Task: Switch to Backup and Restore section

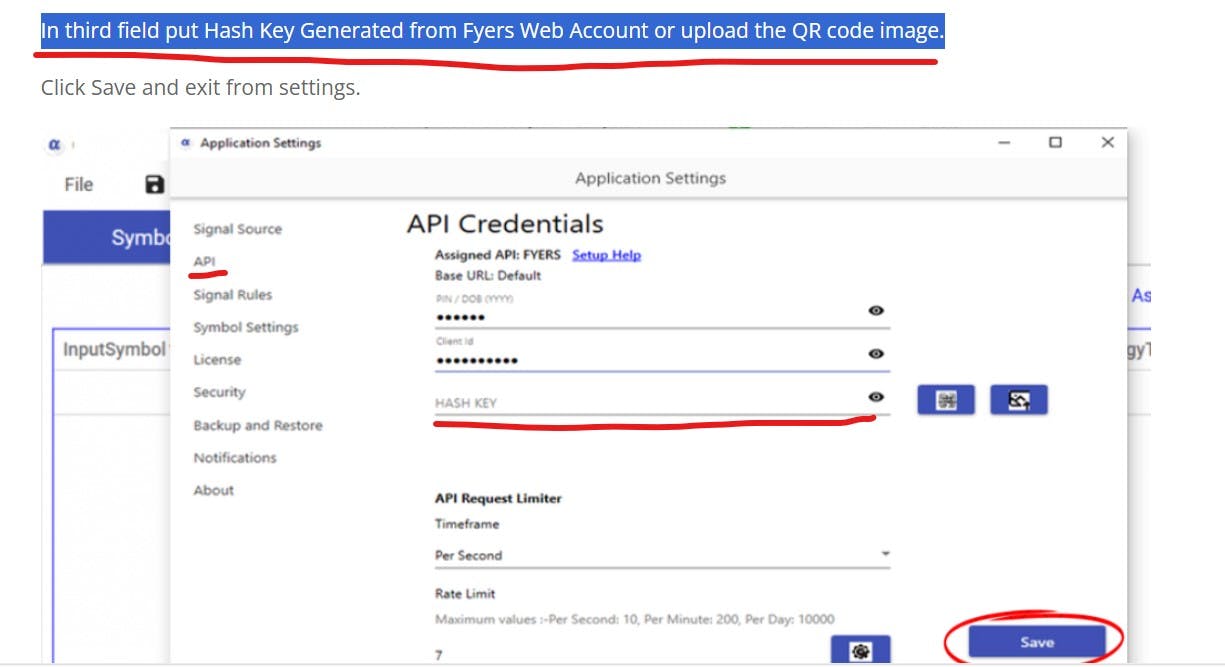Action: coord(257,425)
